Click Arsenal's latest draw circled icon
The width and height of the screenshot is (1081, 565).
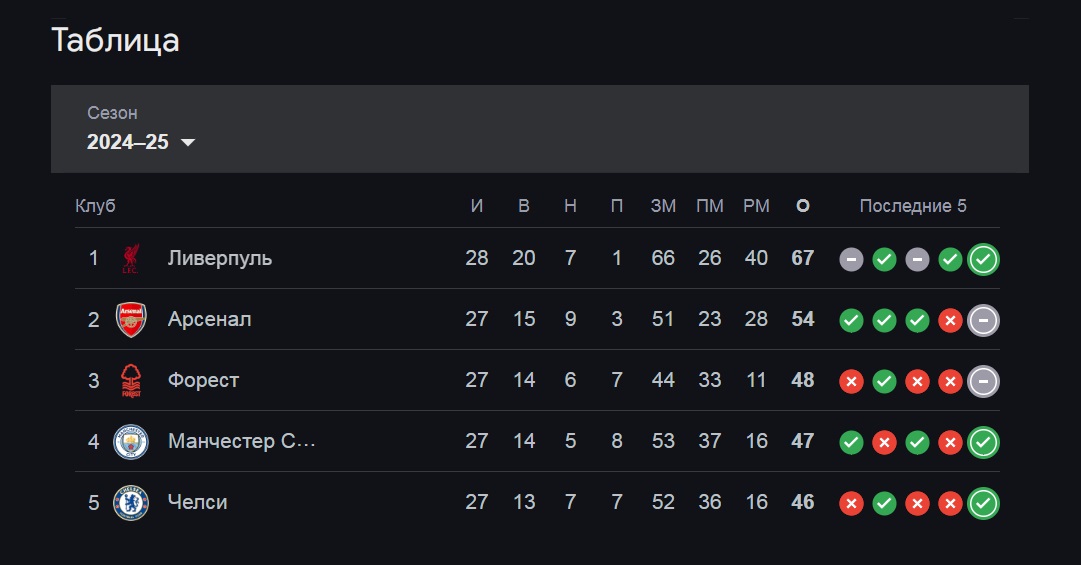point(983,320)
